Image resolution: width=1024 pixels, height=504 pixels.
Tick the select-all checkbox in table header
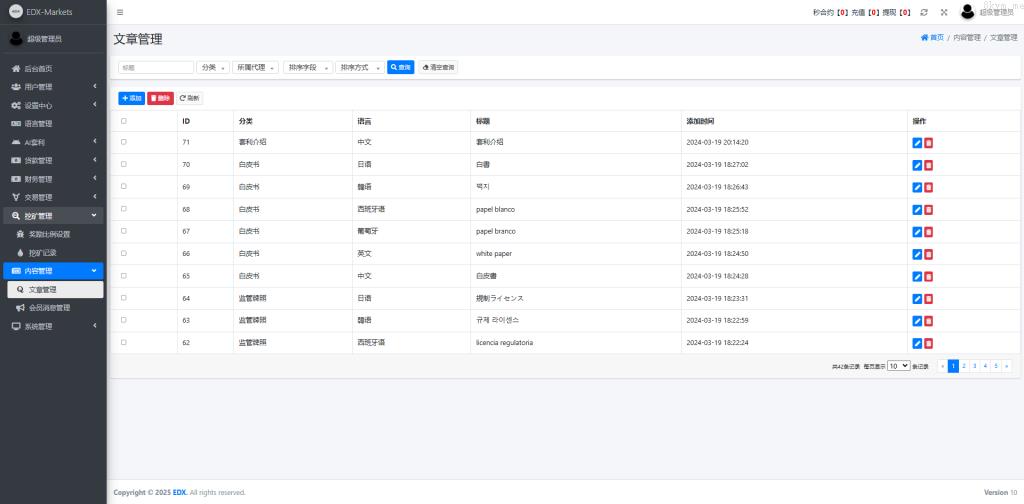click(124, 121)
